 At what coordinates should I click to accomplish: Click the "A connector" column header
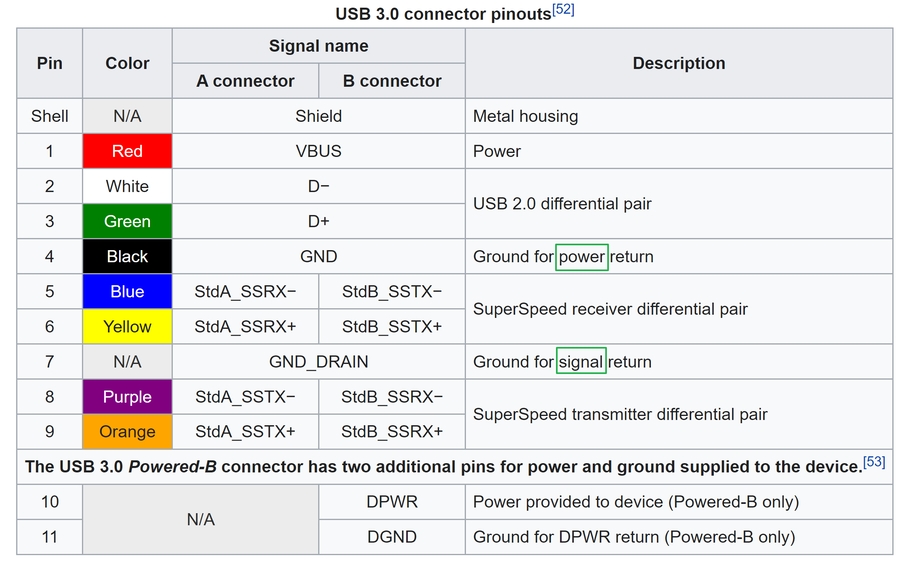coord(245,81)
